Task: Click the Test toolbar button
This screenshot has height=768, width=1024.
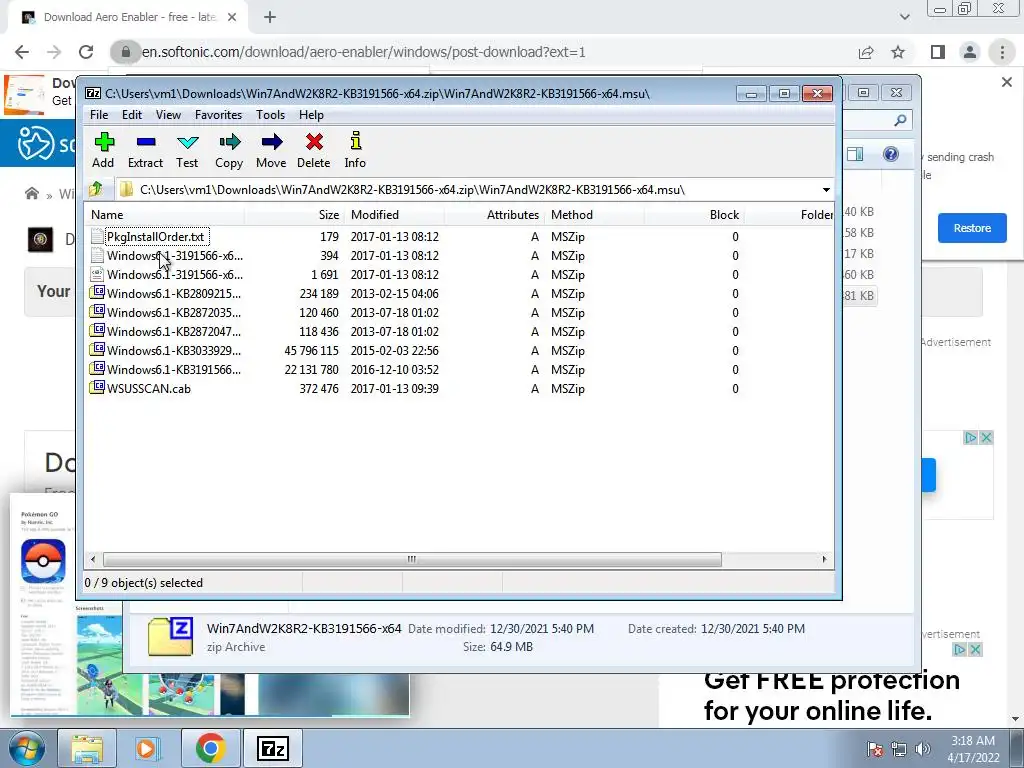Action: (x=187, y=151)
